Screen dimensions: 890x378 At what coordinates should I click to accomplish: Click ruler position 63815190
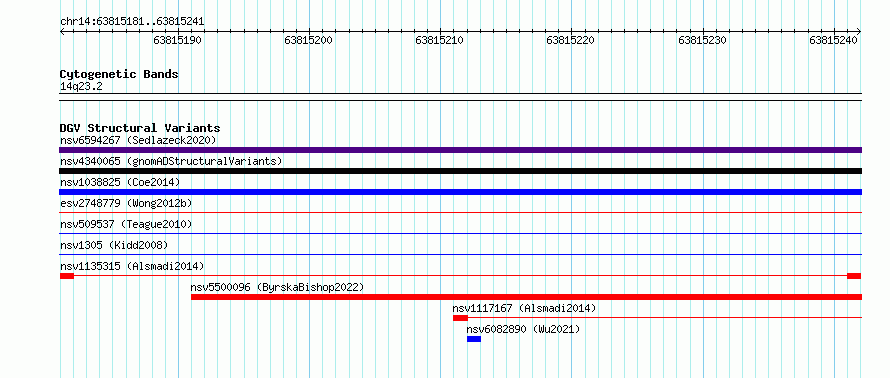coord(178,40)
